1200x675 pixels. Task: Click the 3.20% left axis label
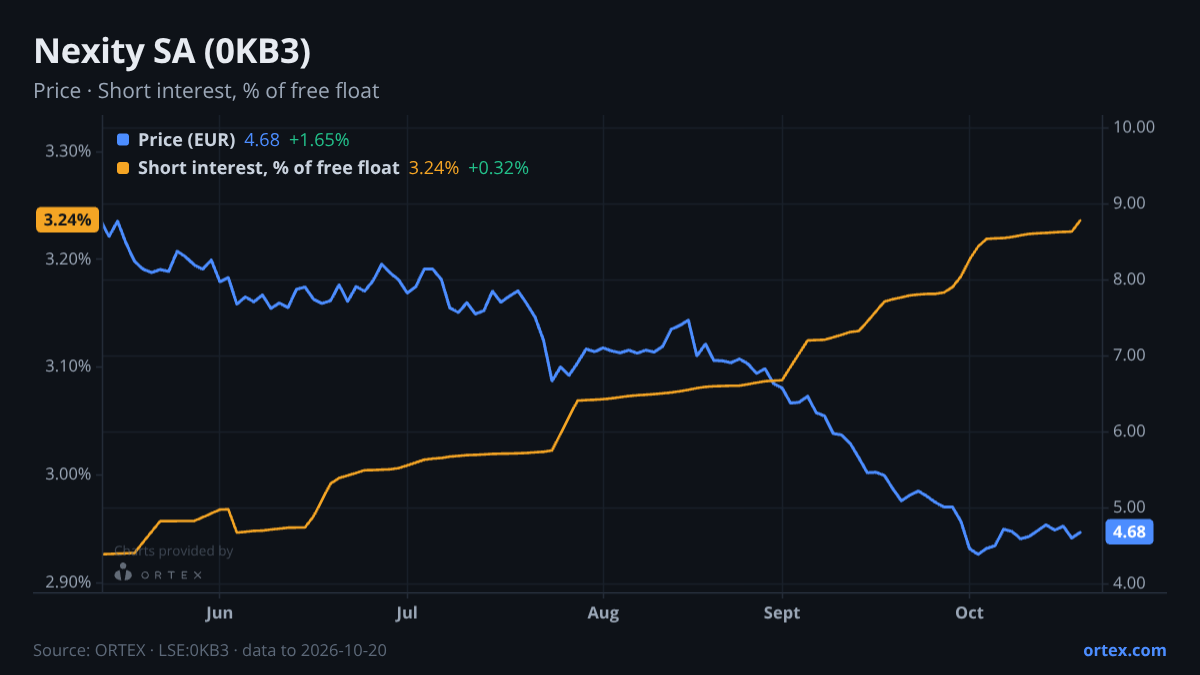click(69, 259)
